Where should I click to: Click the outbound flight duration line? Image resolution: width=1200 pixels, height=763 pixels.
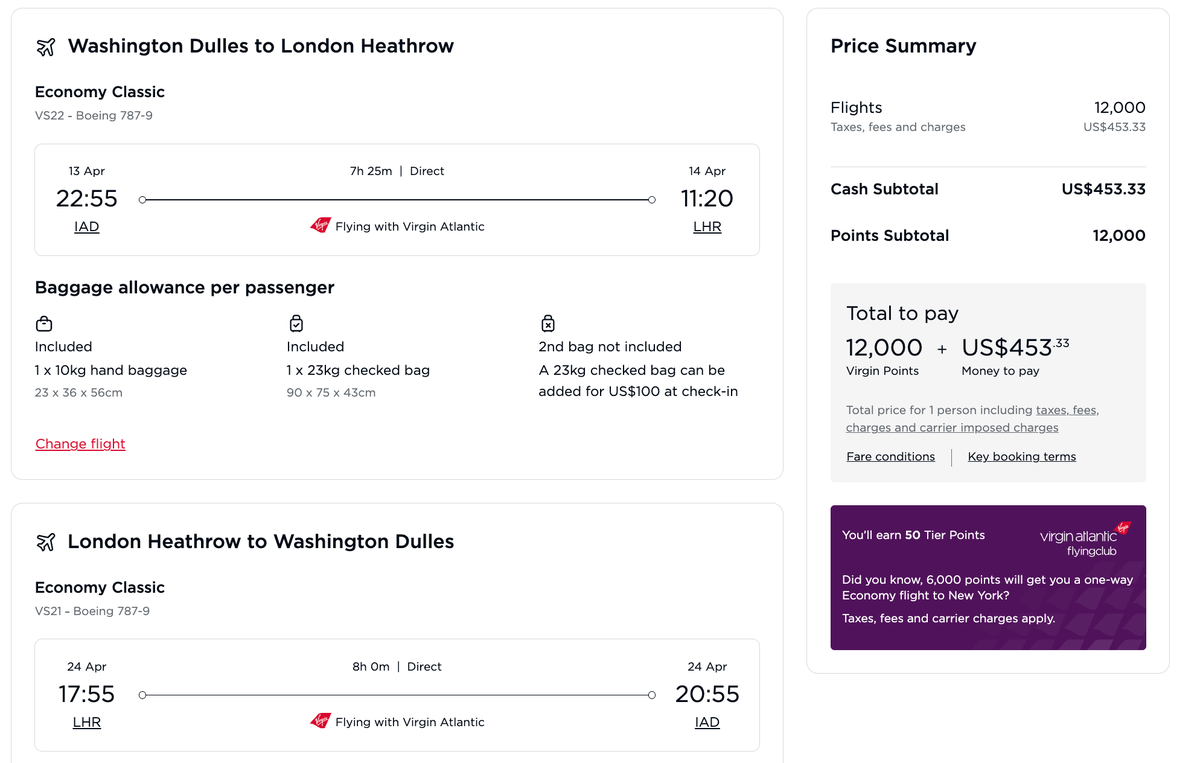[x=397, y=200]
